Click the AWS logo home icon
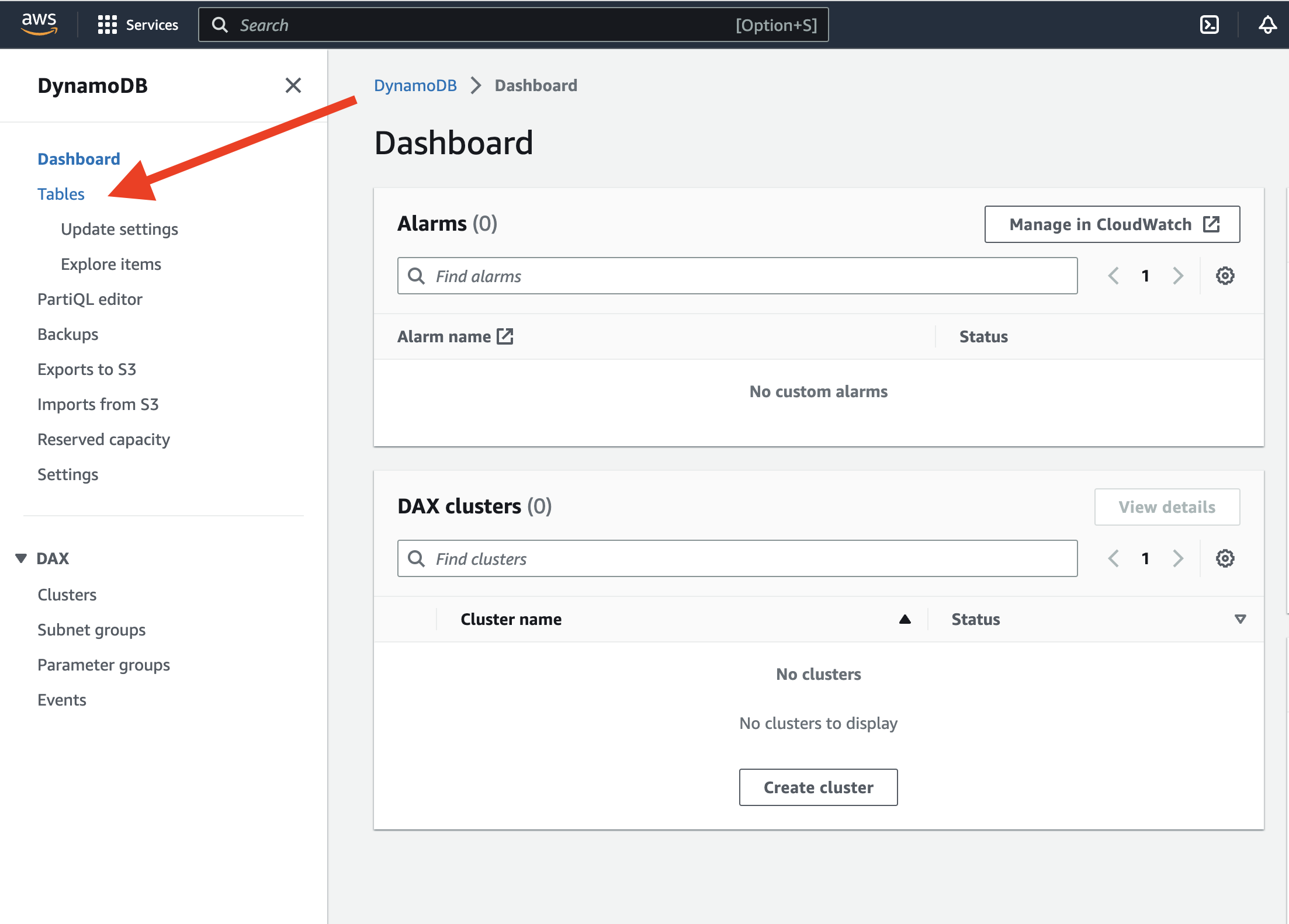This screenshot has height=924, width=1289. tap(39, 24)
